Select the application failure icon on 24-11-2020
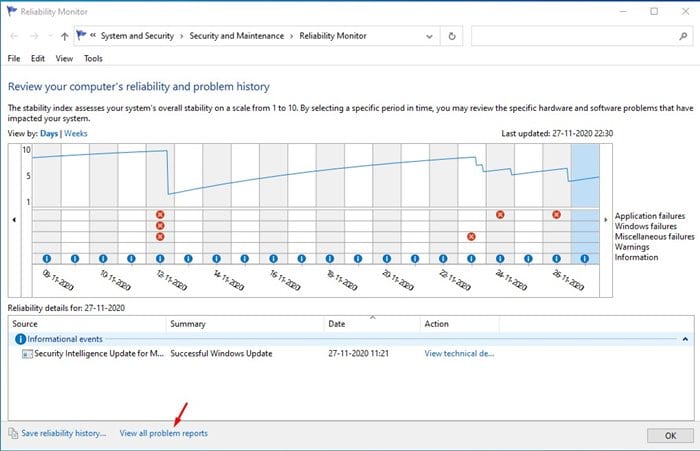This screenshot has height=451, width=700. click(x=500, y=215)
